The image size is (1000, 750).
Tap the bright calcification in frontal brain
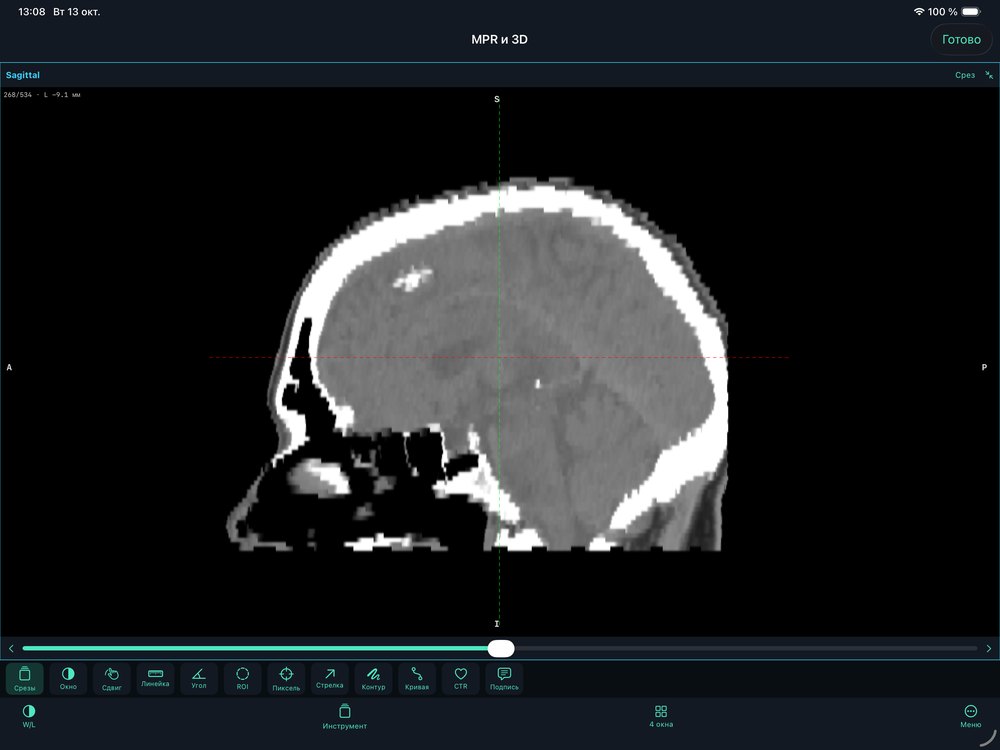coord(413,279)
